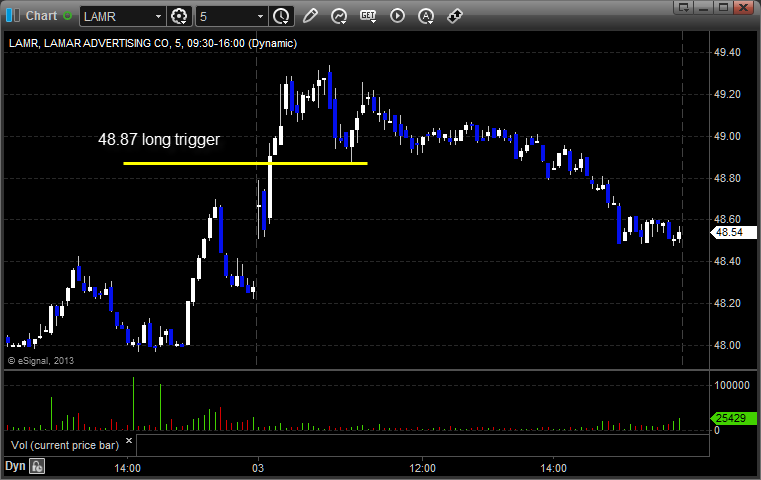Image resolution: width=761 pixels, height=480 pixels.
Task: Click the green status circle next to Chart
Action: click(67, 16)
